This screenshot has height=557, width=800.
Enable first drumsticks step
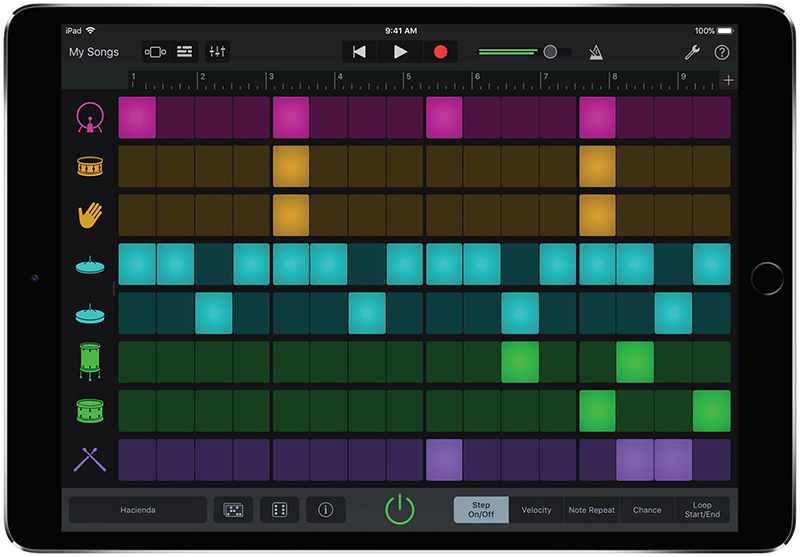[x=137, y=460]
